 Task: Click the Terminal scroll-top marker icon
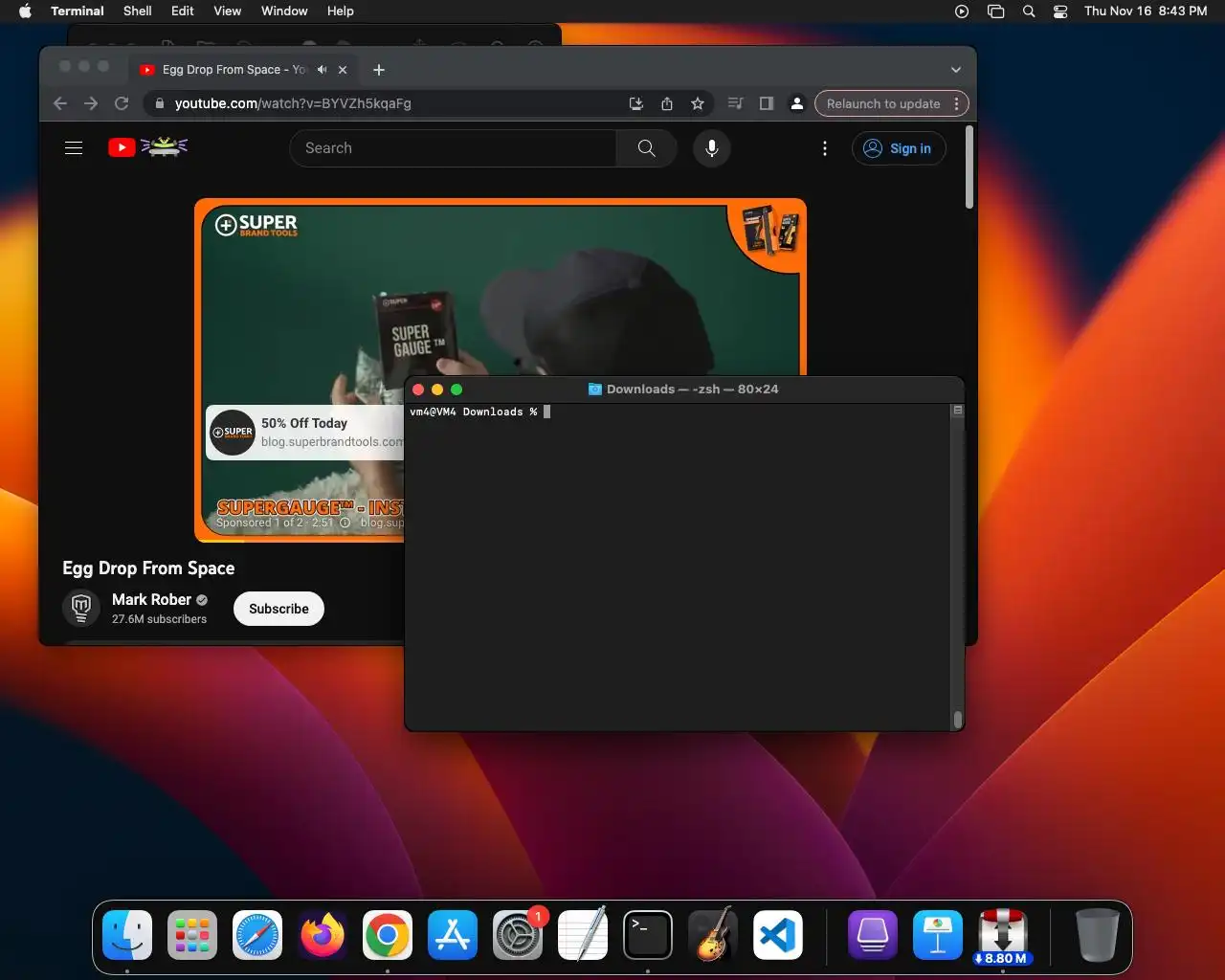[x=957, y=411]
